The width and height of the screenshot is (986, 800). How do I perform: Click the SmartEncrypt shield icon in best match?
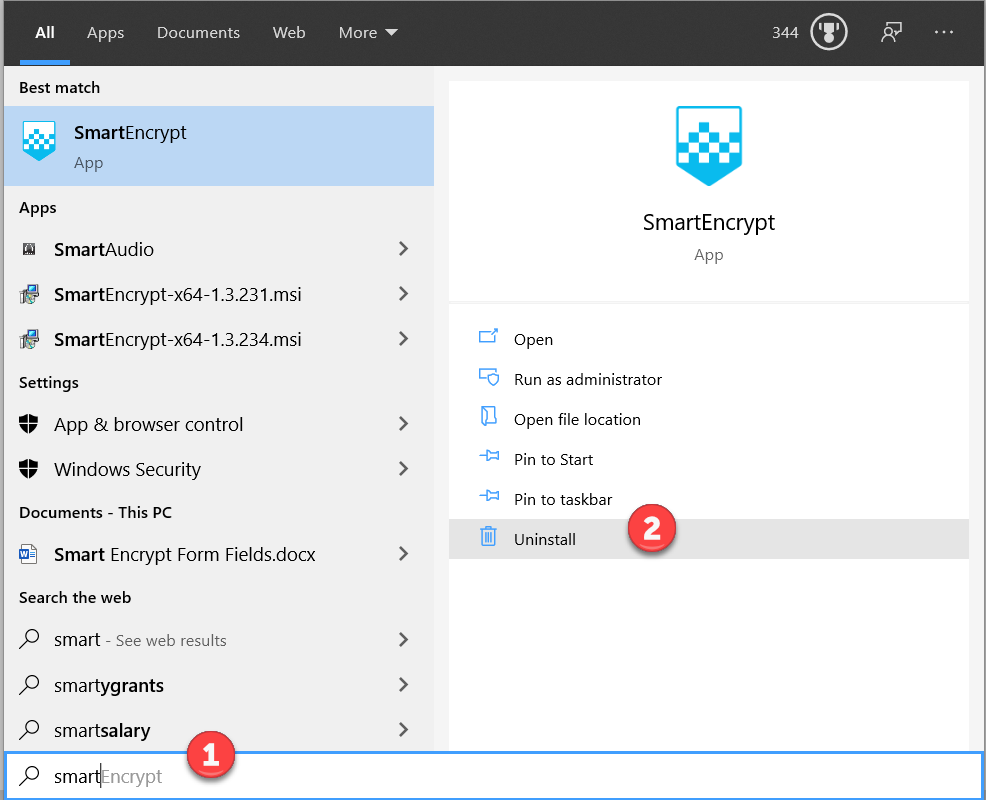click(39, 141)
